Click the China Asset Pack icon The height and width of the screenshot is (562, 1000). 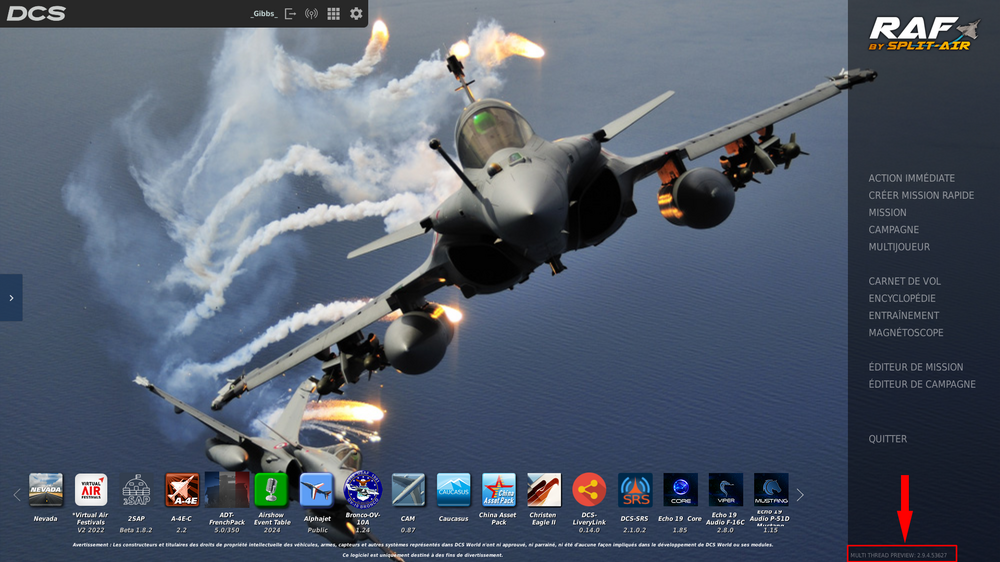[x=498, y=490]
